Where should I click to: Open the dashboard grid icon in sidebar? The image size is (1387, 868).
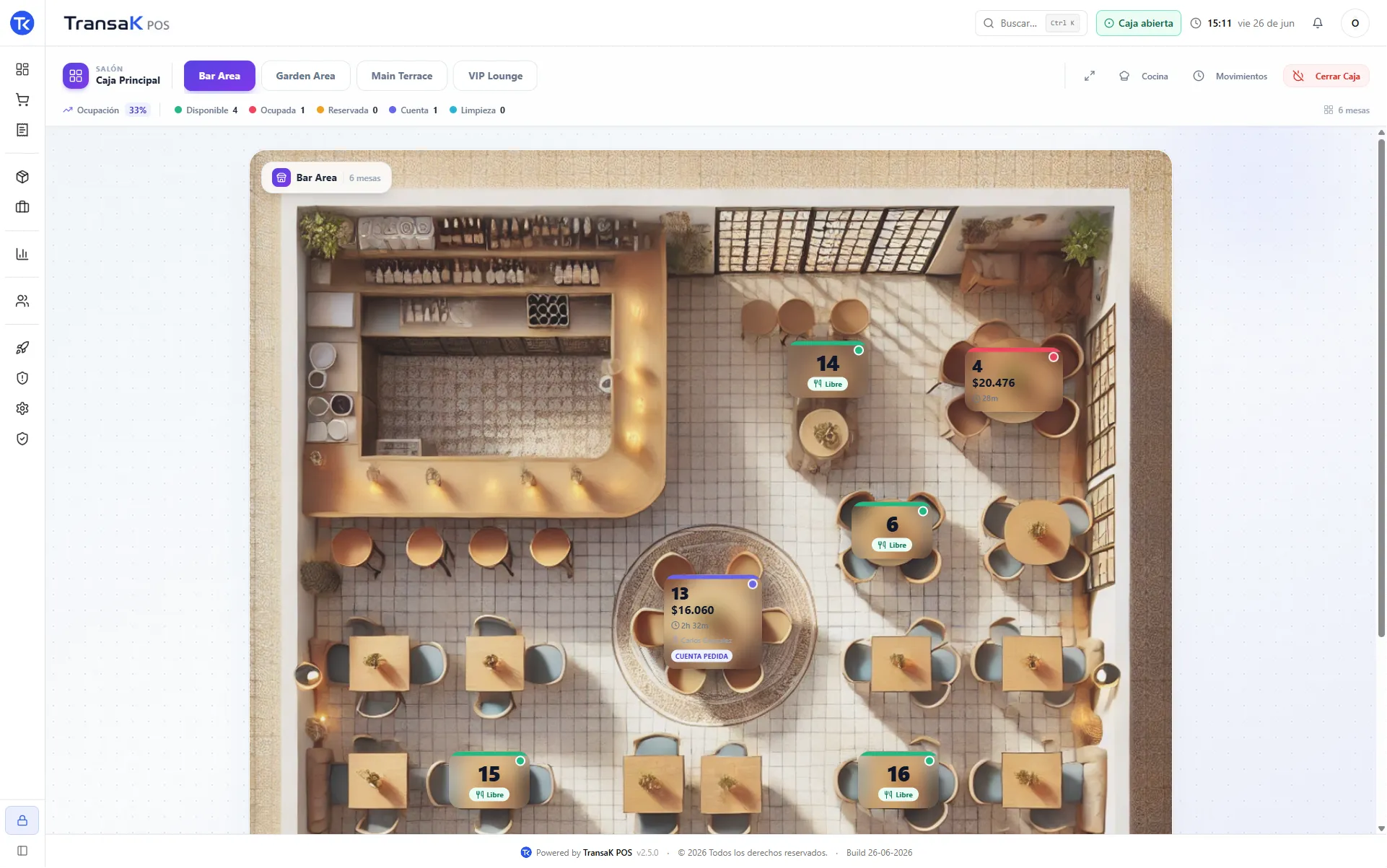tap(22, 69)
